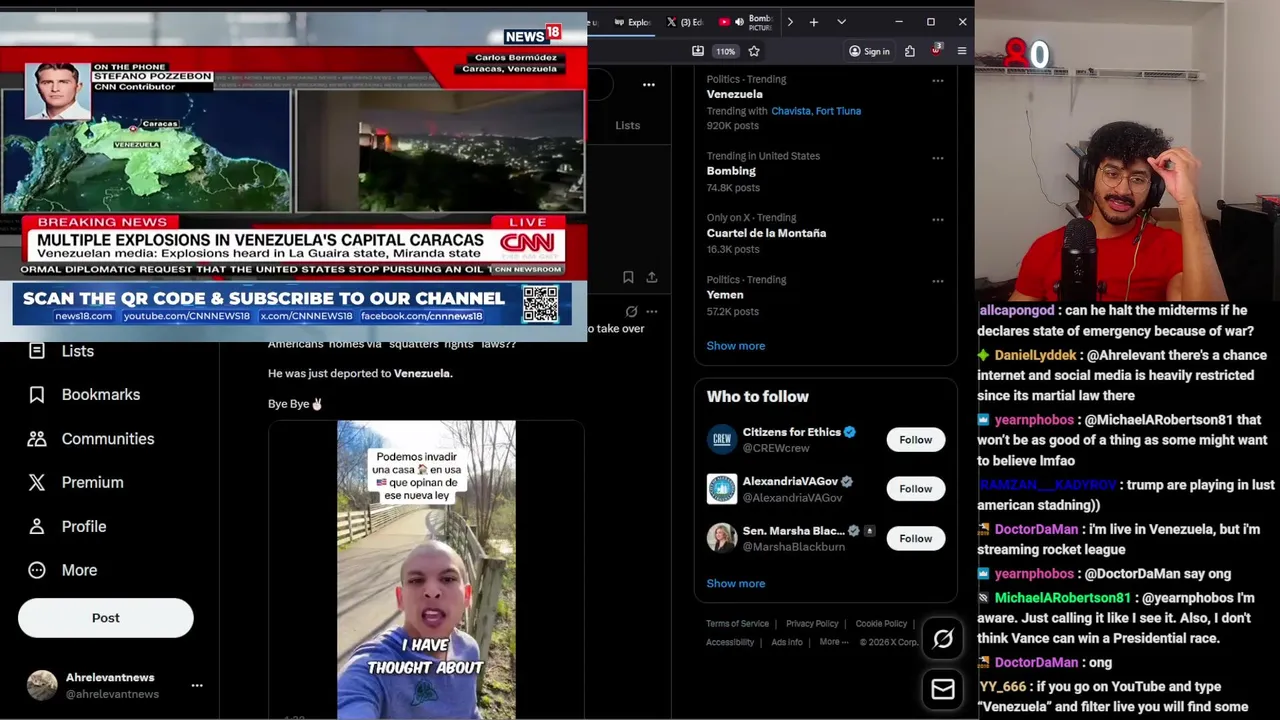
Task: Open the Chavista trending link
Action: (791, 111)
